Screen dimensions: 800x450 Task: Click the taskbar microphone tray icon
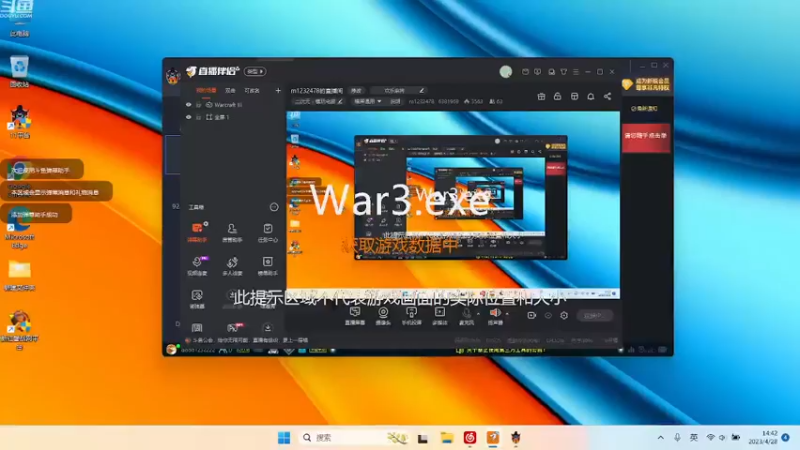pyautogui.click(x=677, y=437)
